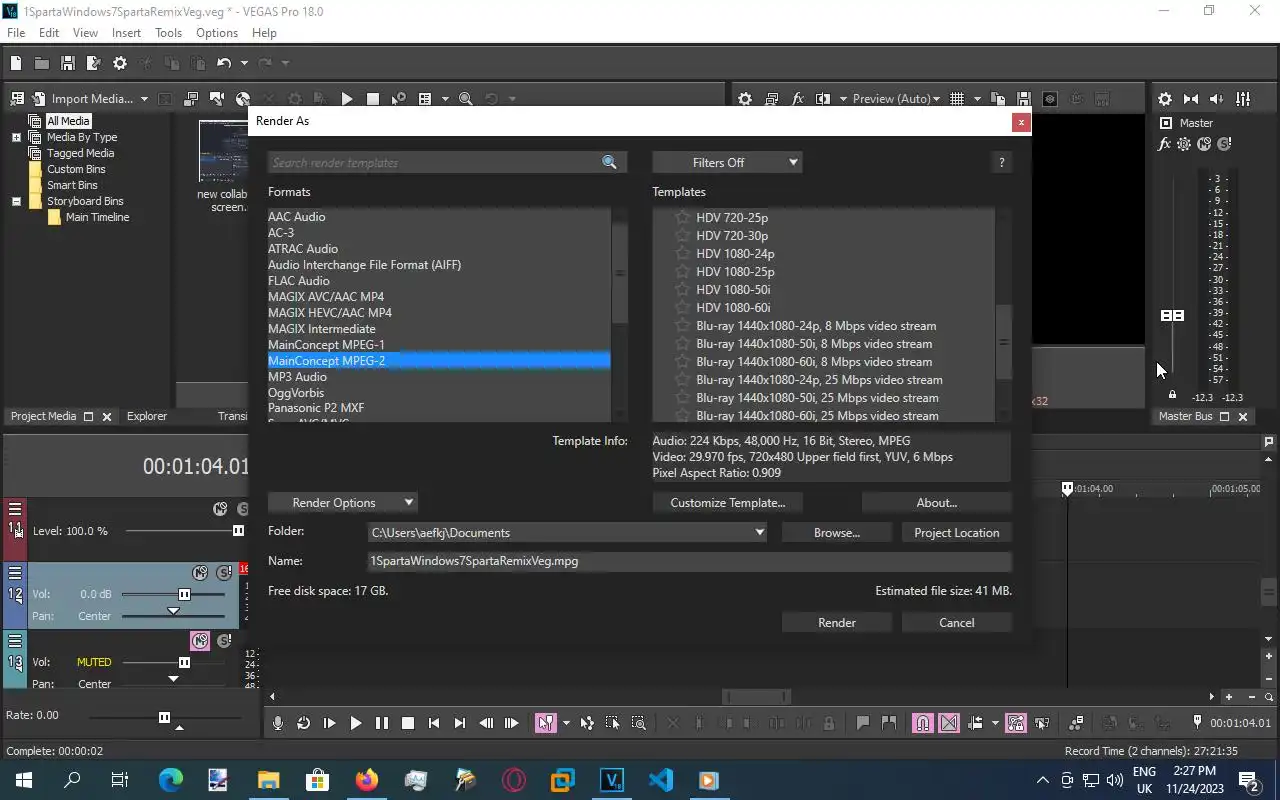
Task: Toggle Lock Envelopes to Events icon
Action: pos(1016,723)
